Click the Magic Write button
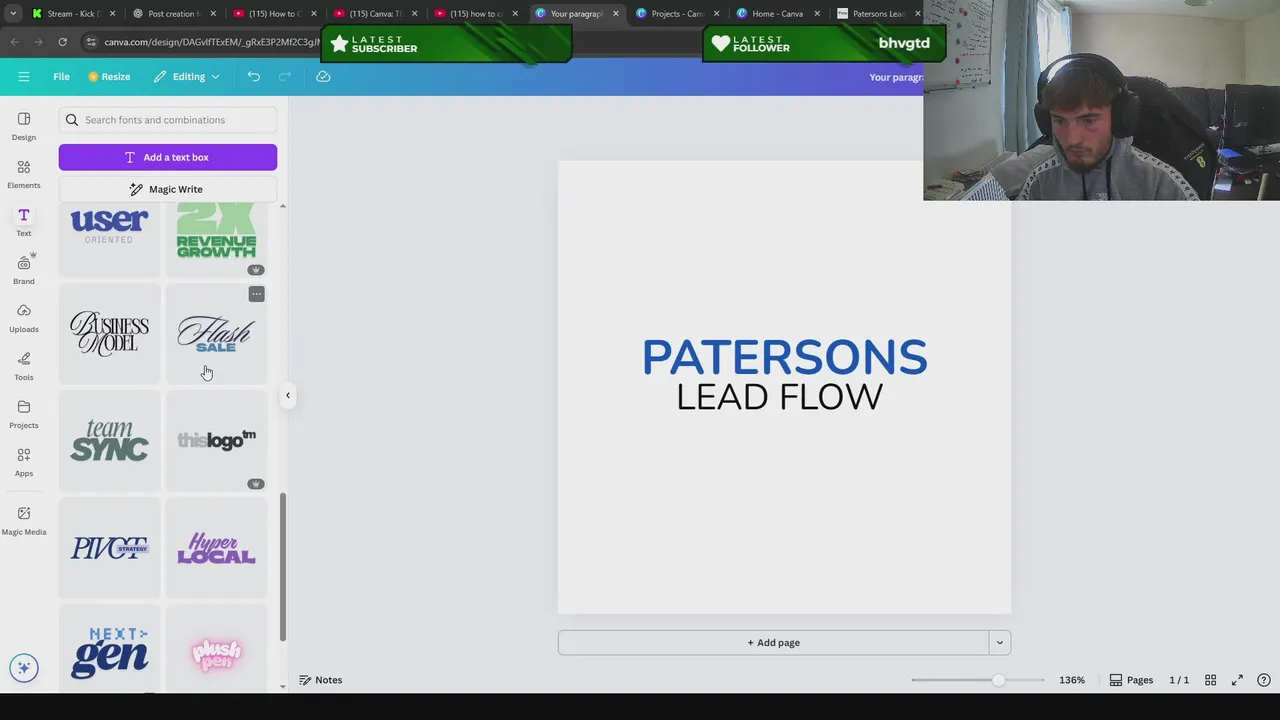The width and height of the screenshot is (1280, 720). [168, 189]
